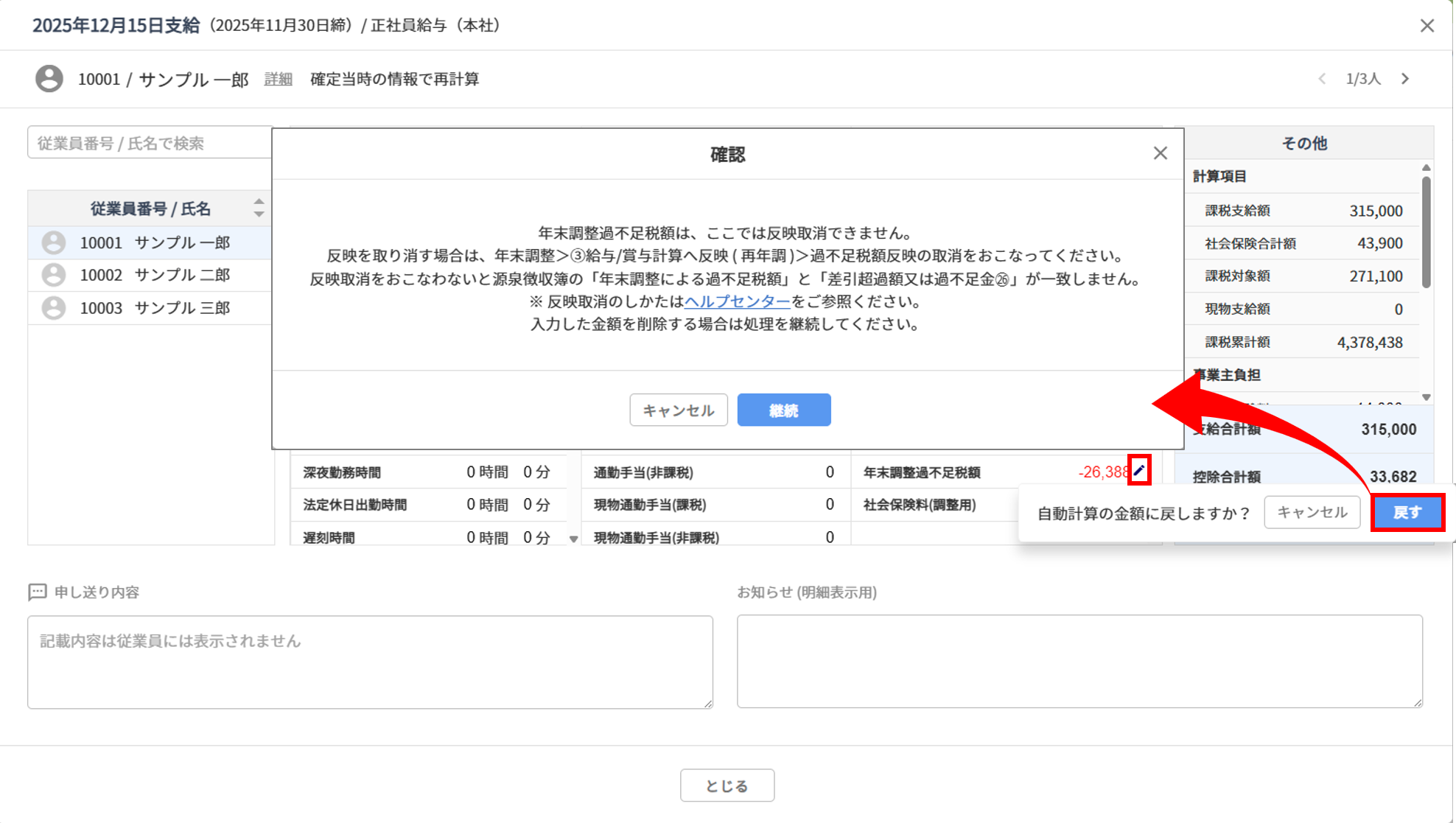
Task: Close the 確認 dialog with its X icon
Action: pyautogui.click(x=1161, y=153)
